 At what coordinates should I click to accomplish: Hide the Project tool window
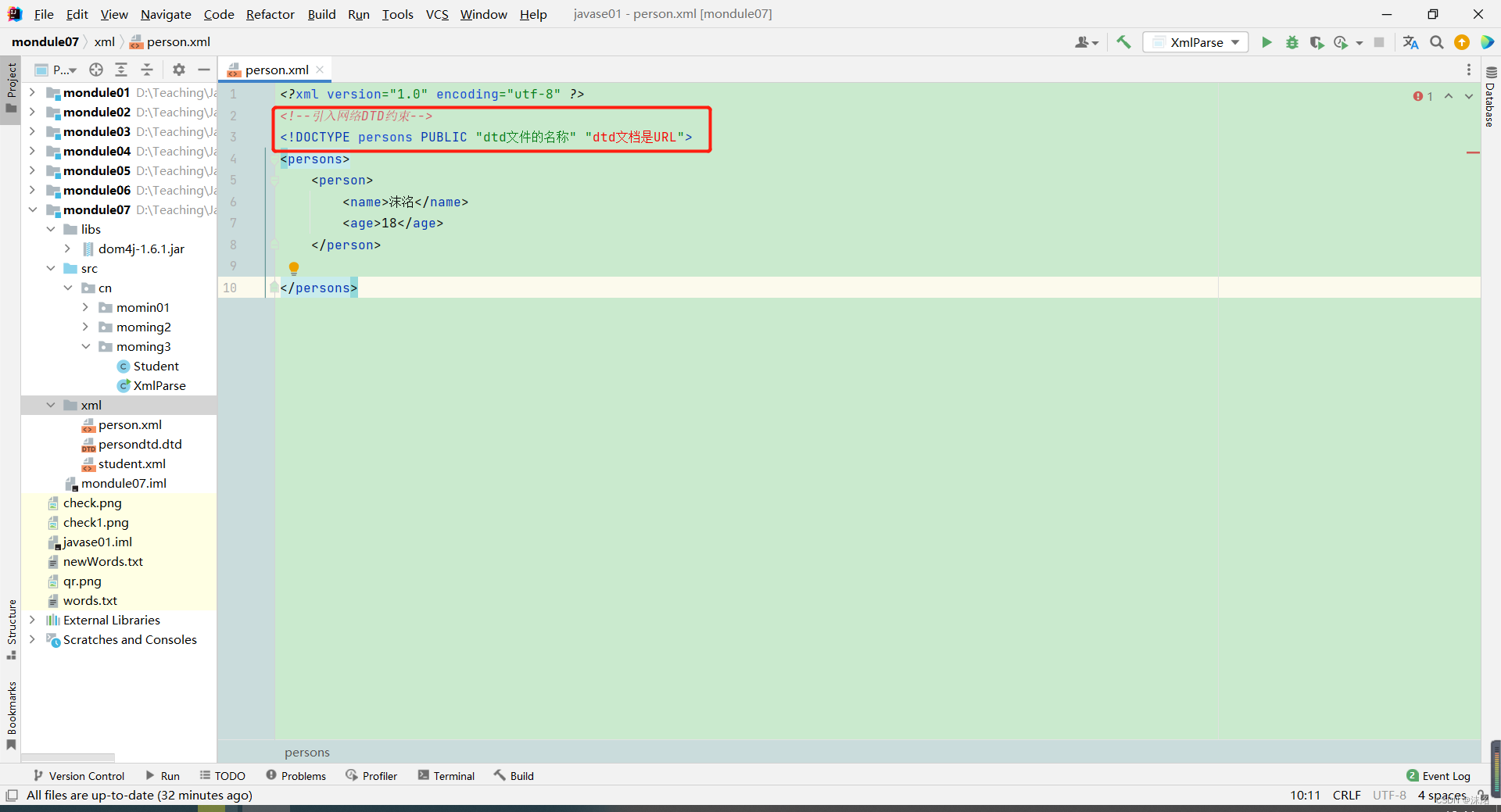[x=204, y=70]
